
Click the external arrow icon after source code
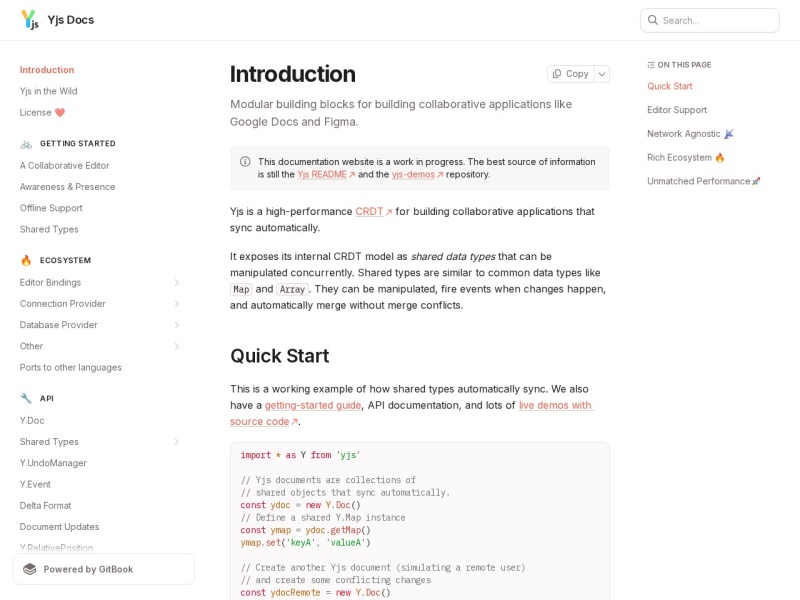click(x=294, y=422)
